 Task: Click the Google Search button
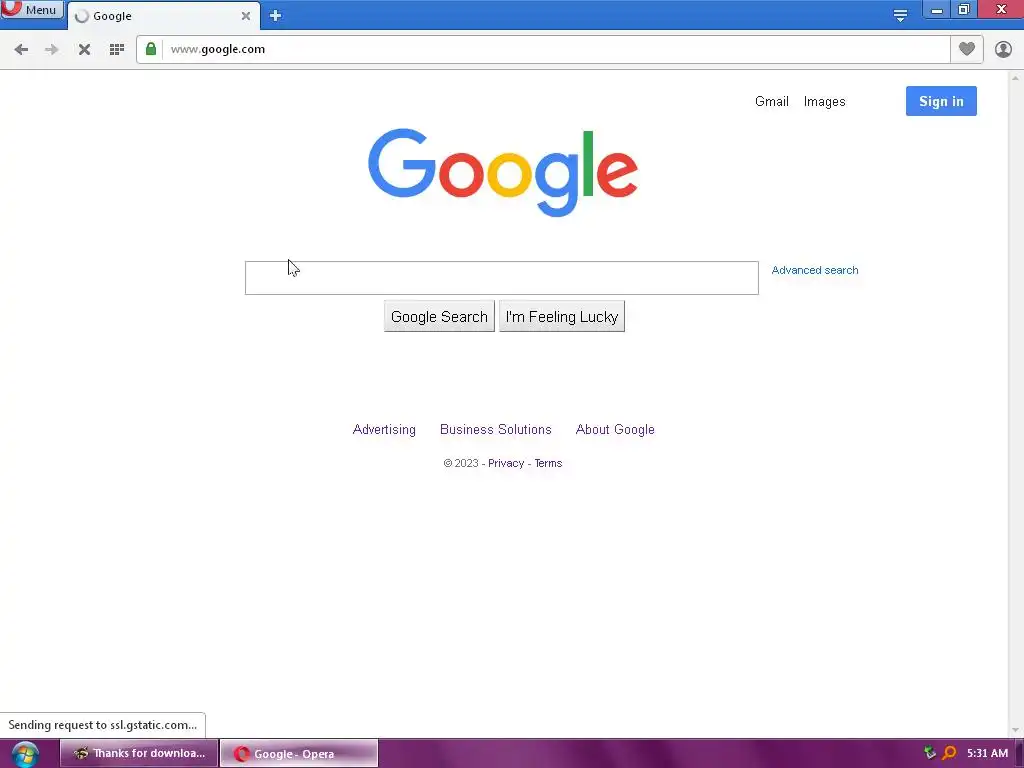click(x=440, y=317)
